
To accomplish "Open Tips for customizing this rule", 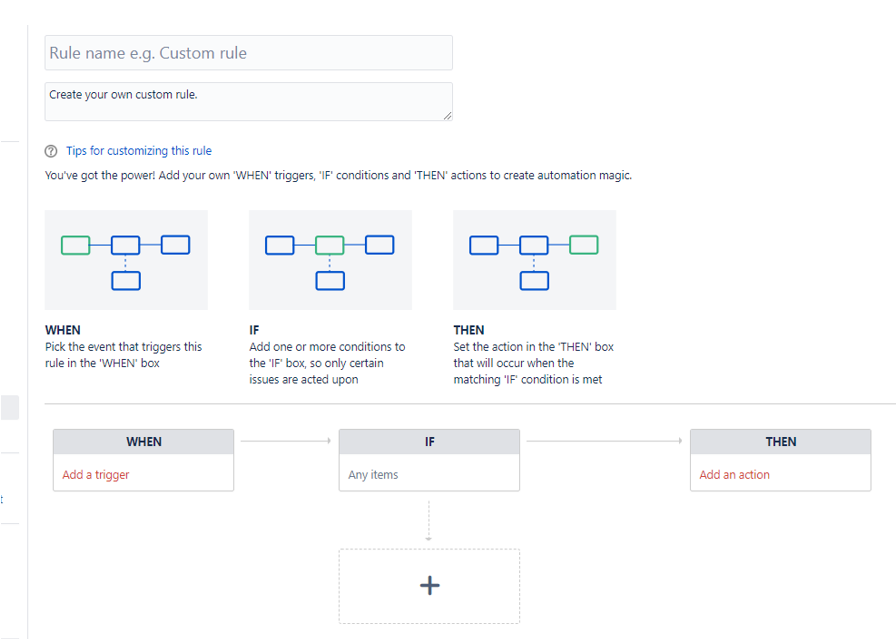I will tap(139, 151).
